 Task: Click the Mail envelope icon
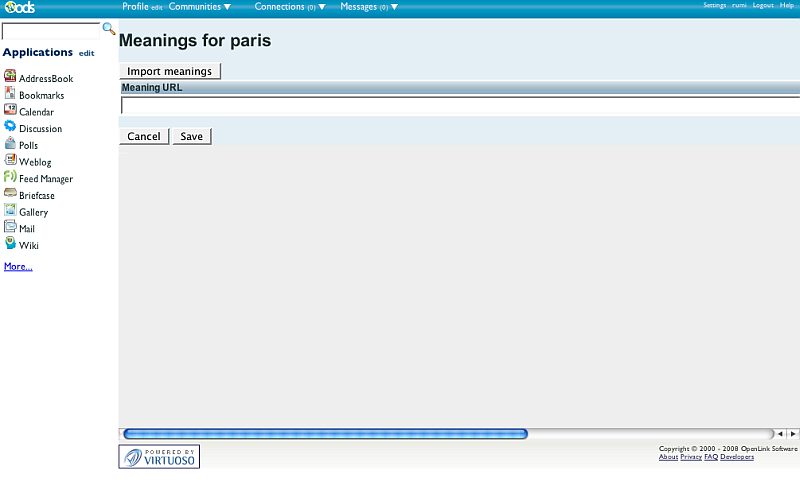[10, 228]
